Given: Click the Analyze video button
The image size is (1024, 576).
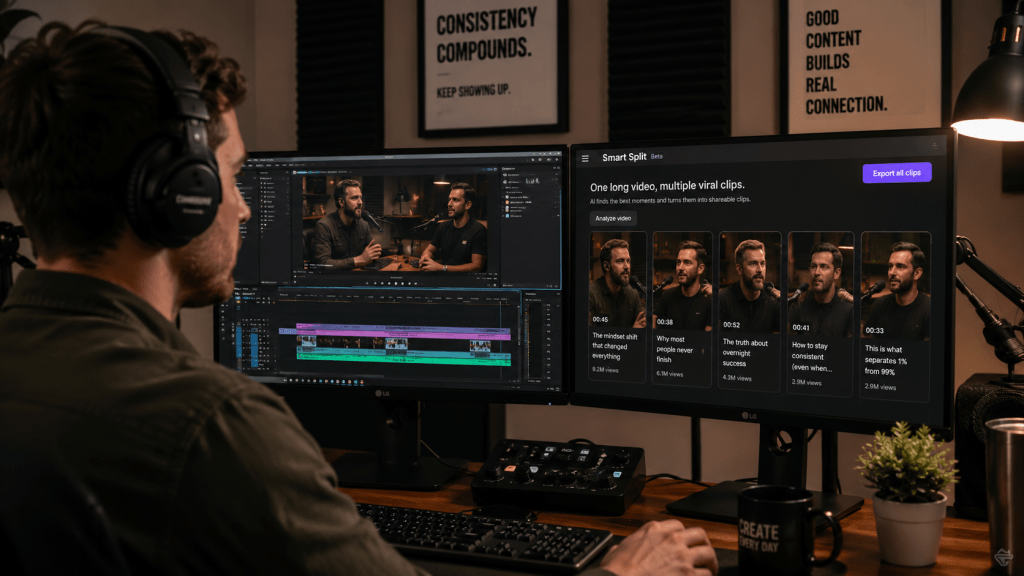Looking at the screenshot, I should pos(613,218).
